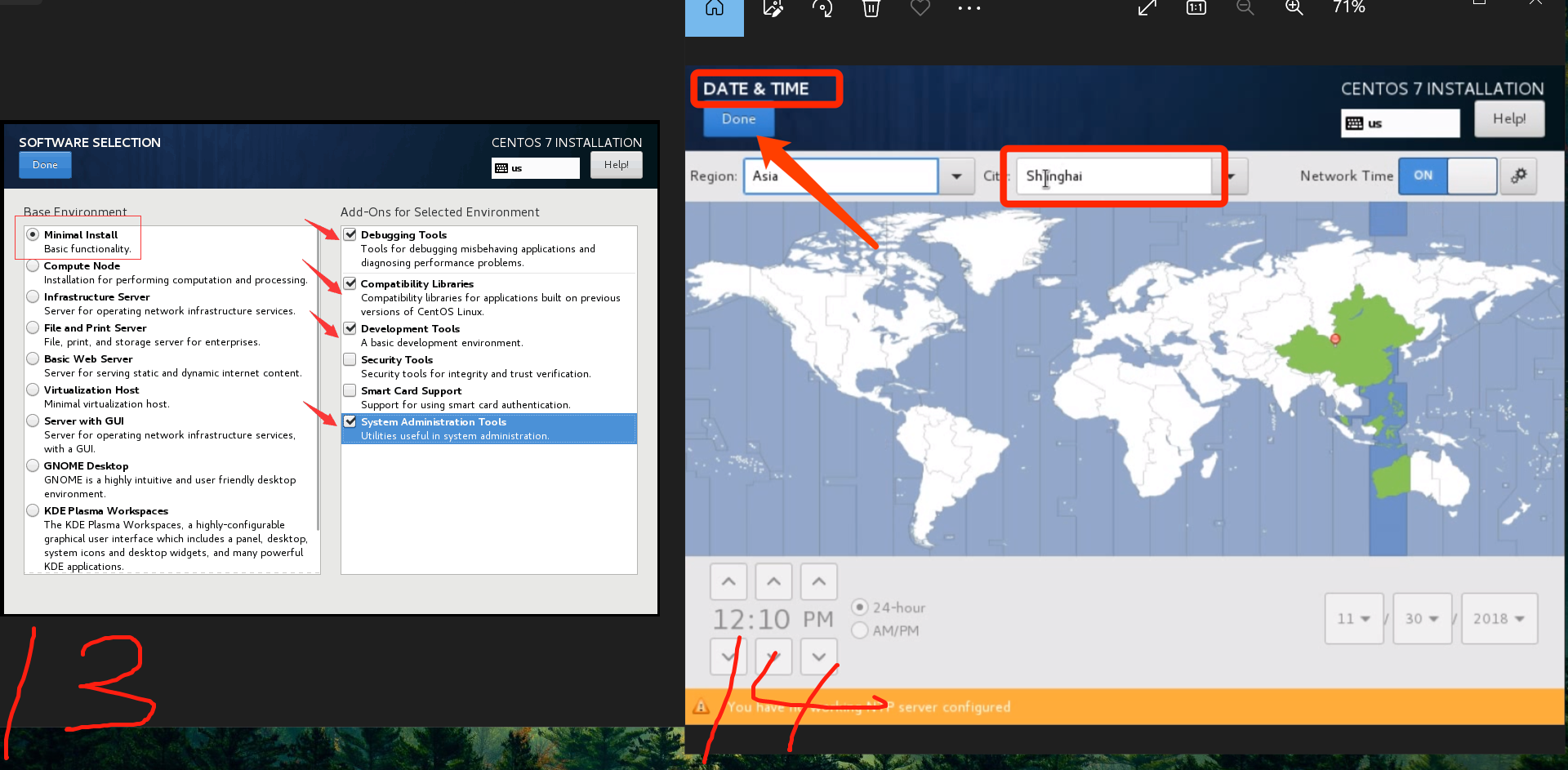Screen dimensions: 1568x770
Task: Open the three-dot more options menu
Action: (969, 8)
